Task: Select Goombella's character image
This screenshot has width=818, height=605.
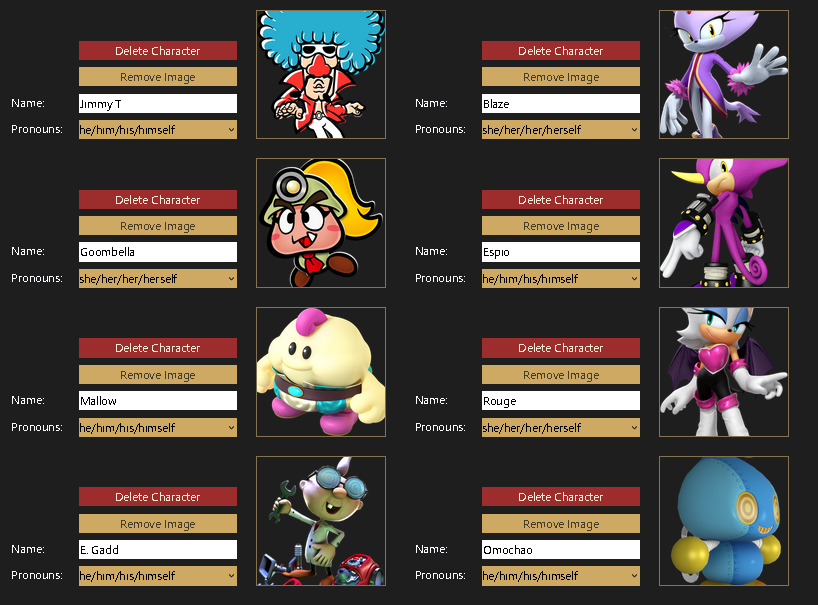Action: click(321, 223)
